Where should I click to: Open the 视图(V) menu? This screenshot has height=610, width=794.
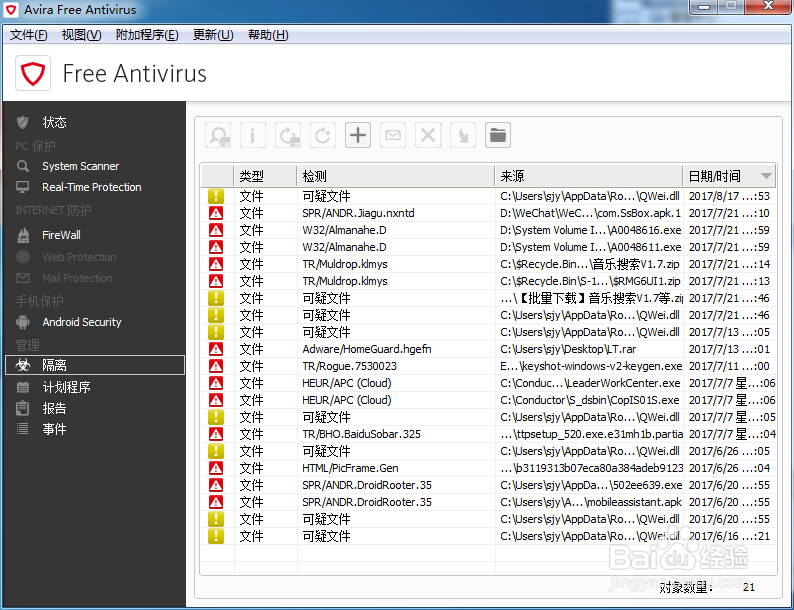[x=82, y=35]
